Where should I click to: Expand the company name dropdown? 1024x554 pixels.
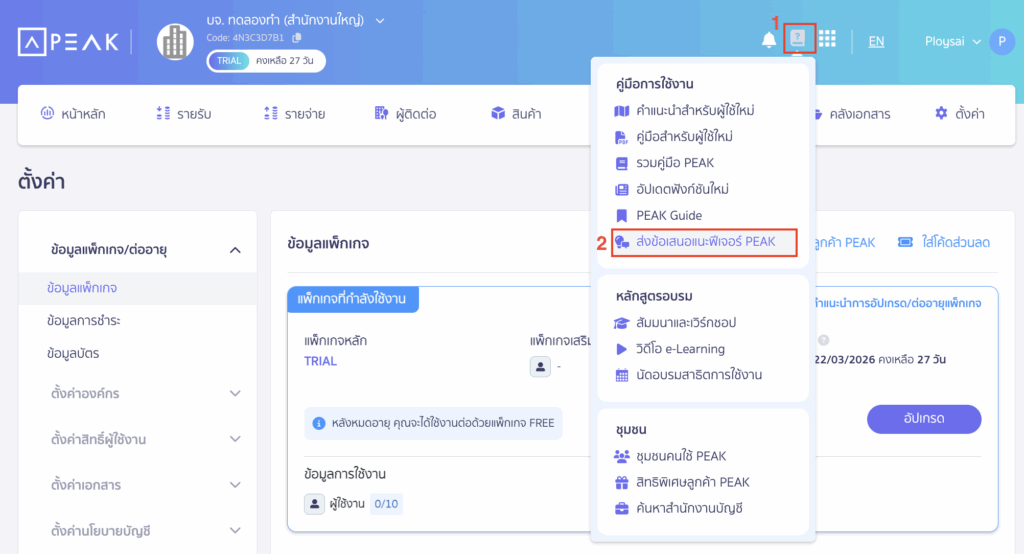(380, 20)
